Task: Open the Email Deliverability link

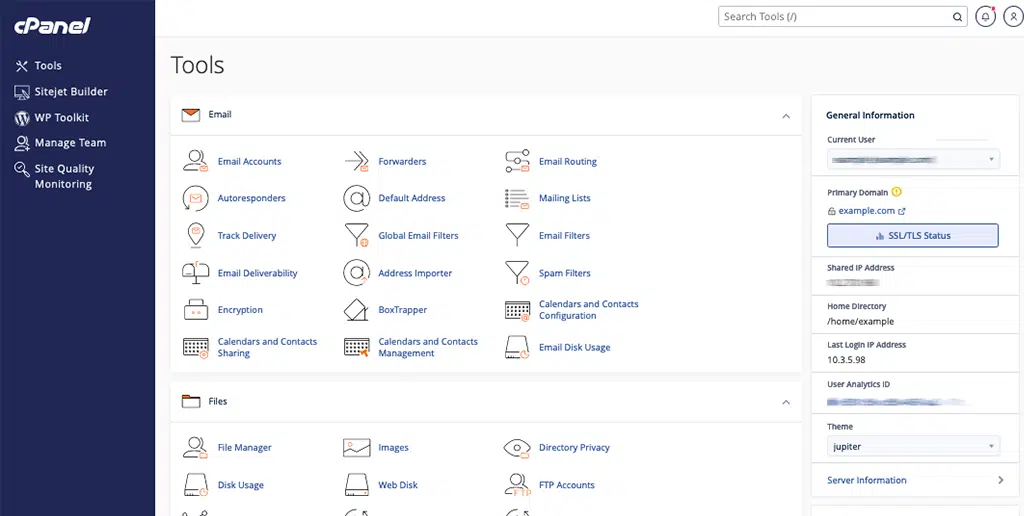Action: pos(257,273)
